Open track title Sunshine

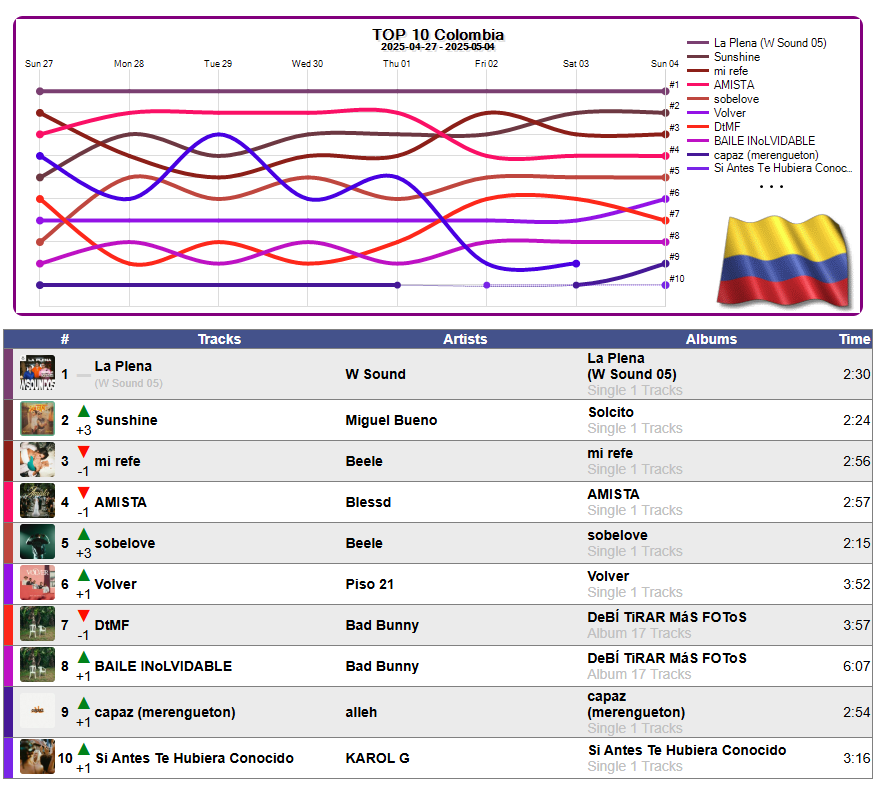click(126, 420)
